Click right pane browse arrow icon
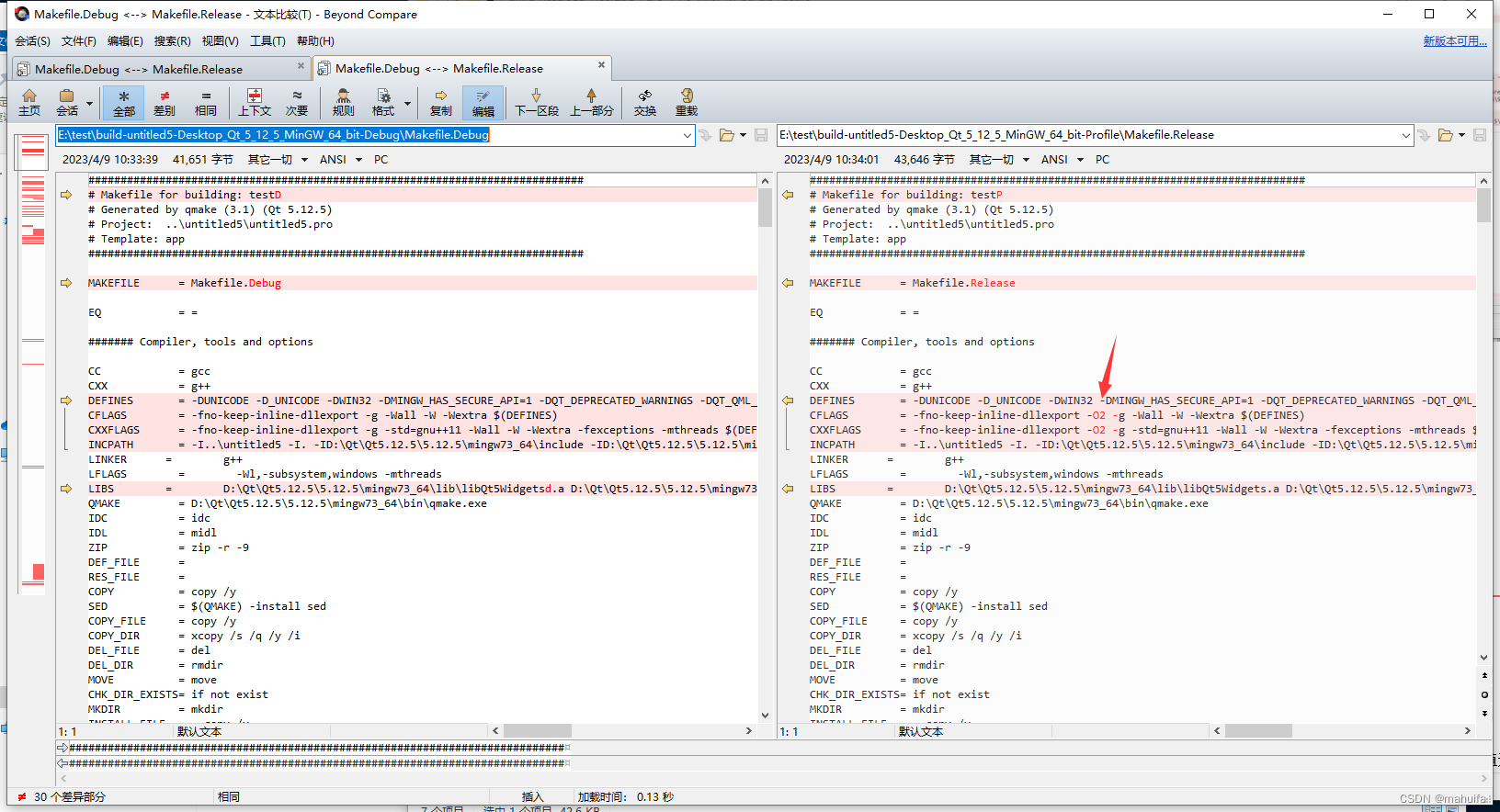The image size is (1500, 812). click(x=1424, y=135)
